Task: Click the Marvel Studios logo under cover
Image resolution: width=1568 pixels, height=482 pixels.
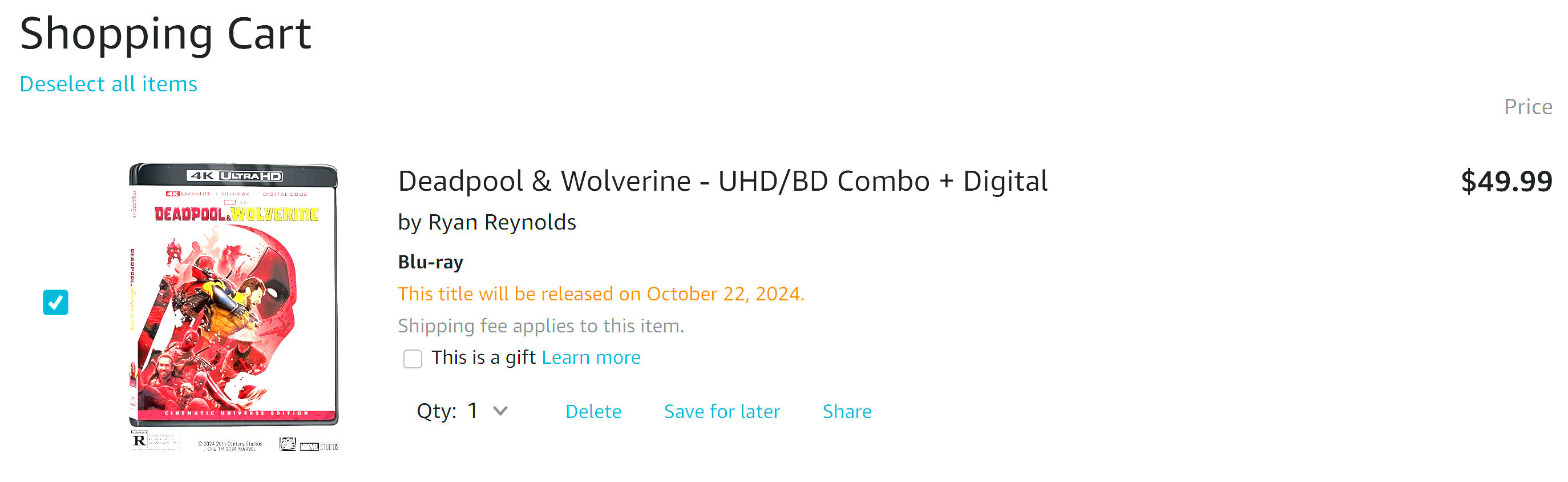Action: pyautogui.click(x=319, y=447)
